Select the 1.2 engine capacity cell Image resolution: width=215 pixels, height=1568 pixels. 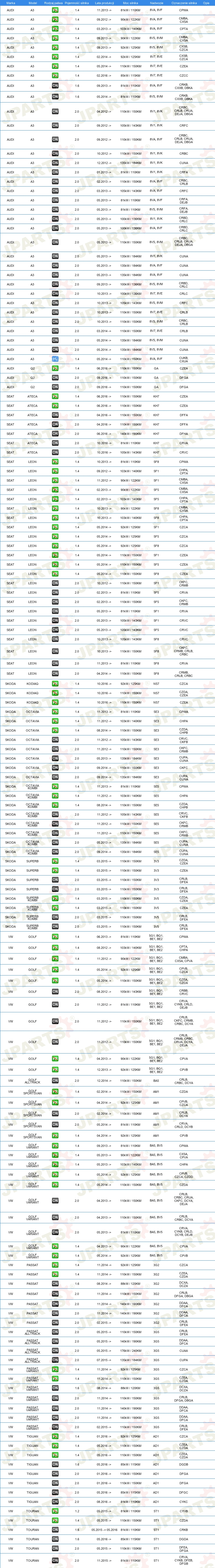click(77, 1511)
